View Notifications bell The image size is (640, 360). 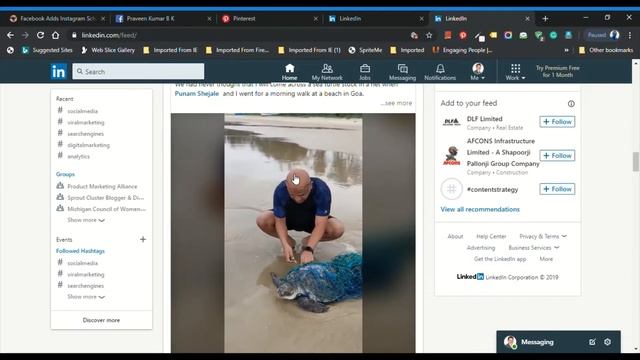(440, 72)
